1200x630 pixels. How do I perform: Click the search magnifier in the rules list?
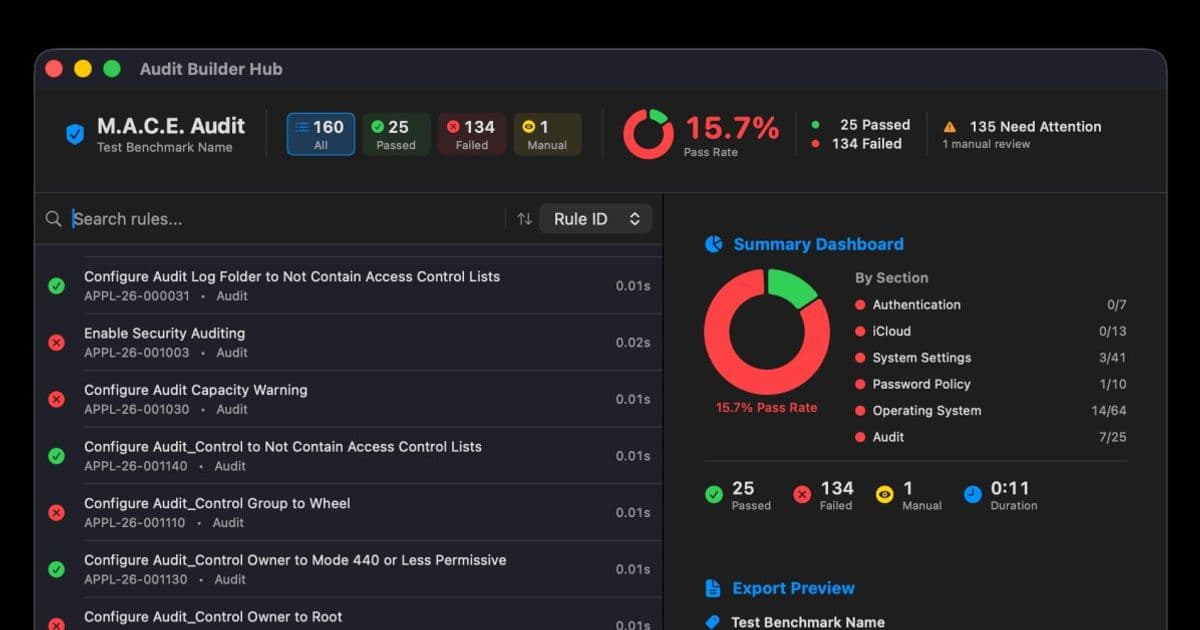53,218
